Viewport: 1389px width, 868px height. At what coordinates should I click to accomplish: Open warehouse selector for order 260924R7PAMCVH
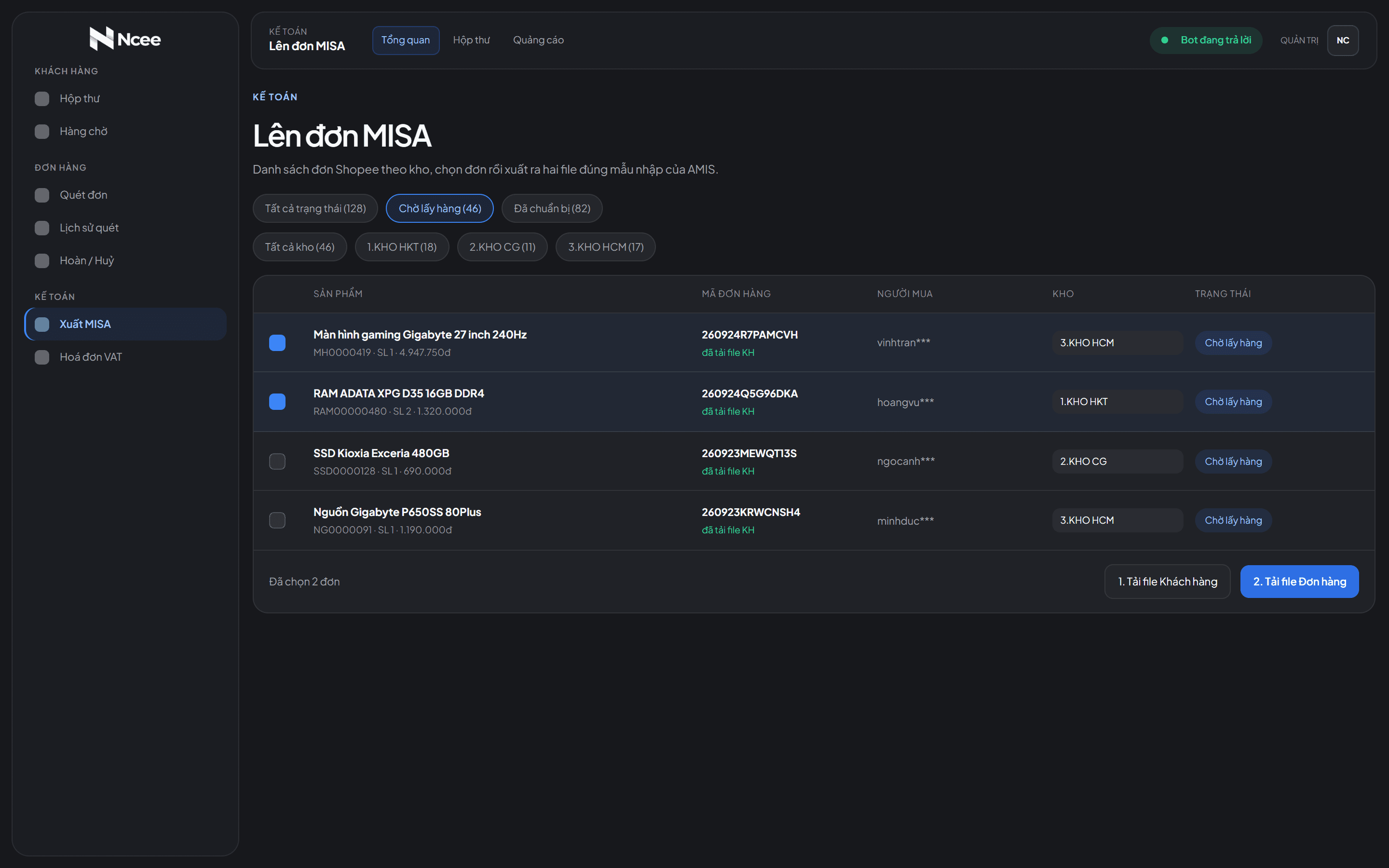click(1117, 343)
